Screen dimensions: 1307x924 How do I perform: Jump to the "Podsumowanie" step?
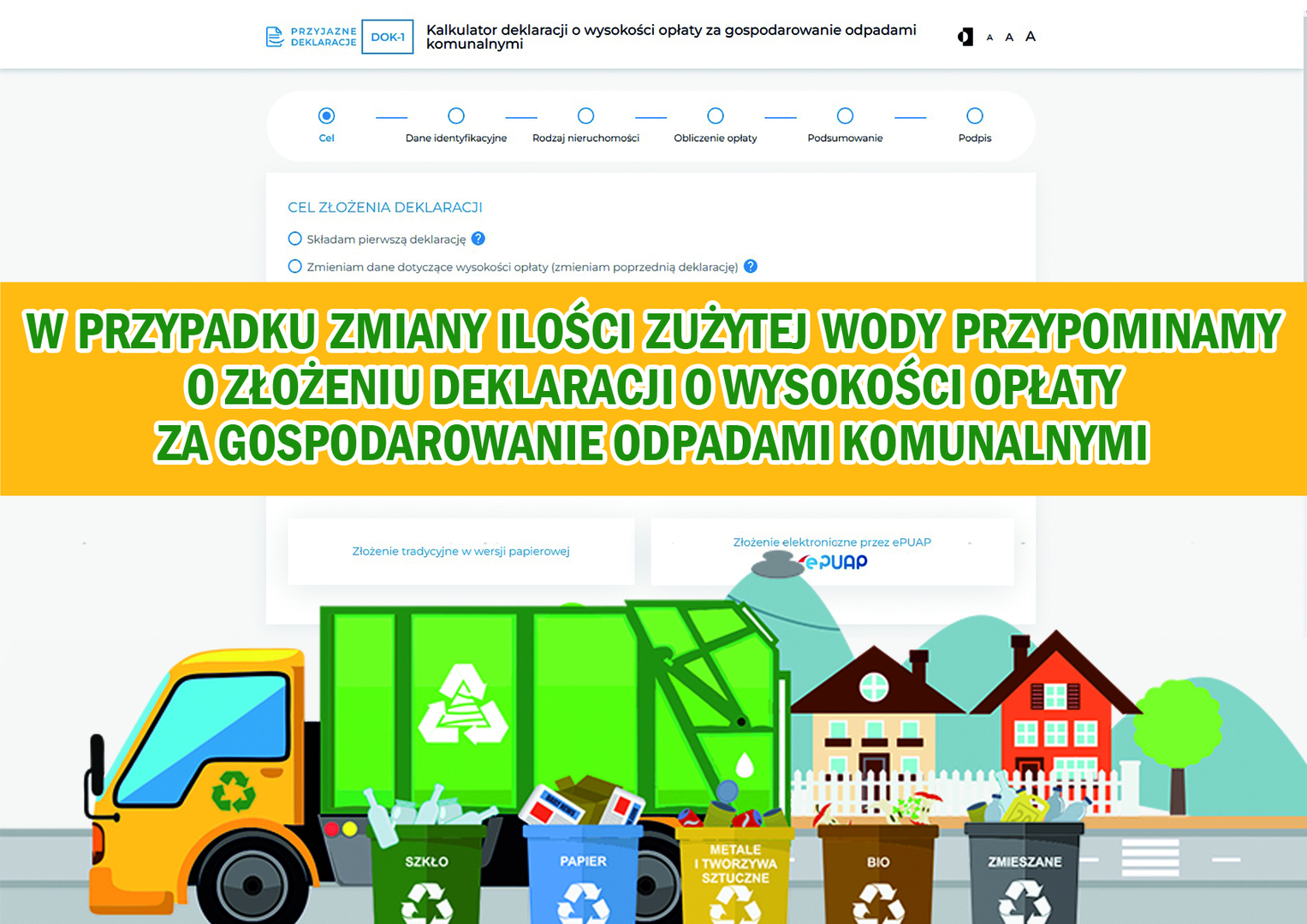pos(845,115)
